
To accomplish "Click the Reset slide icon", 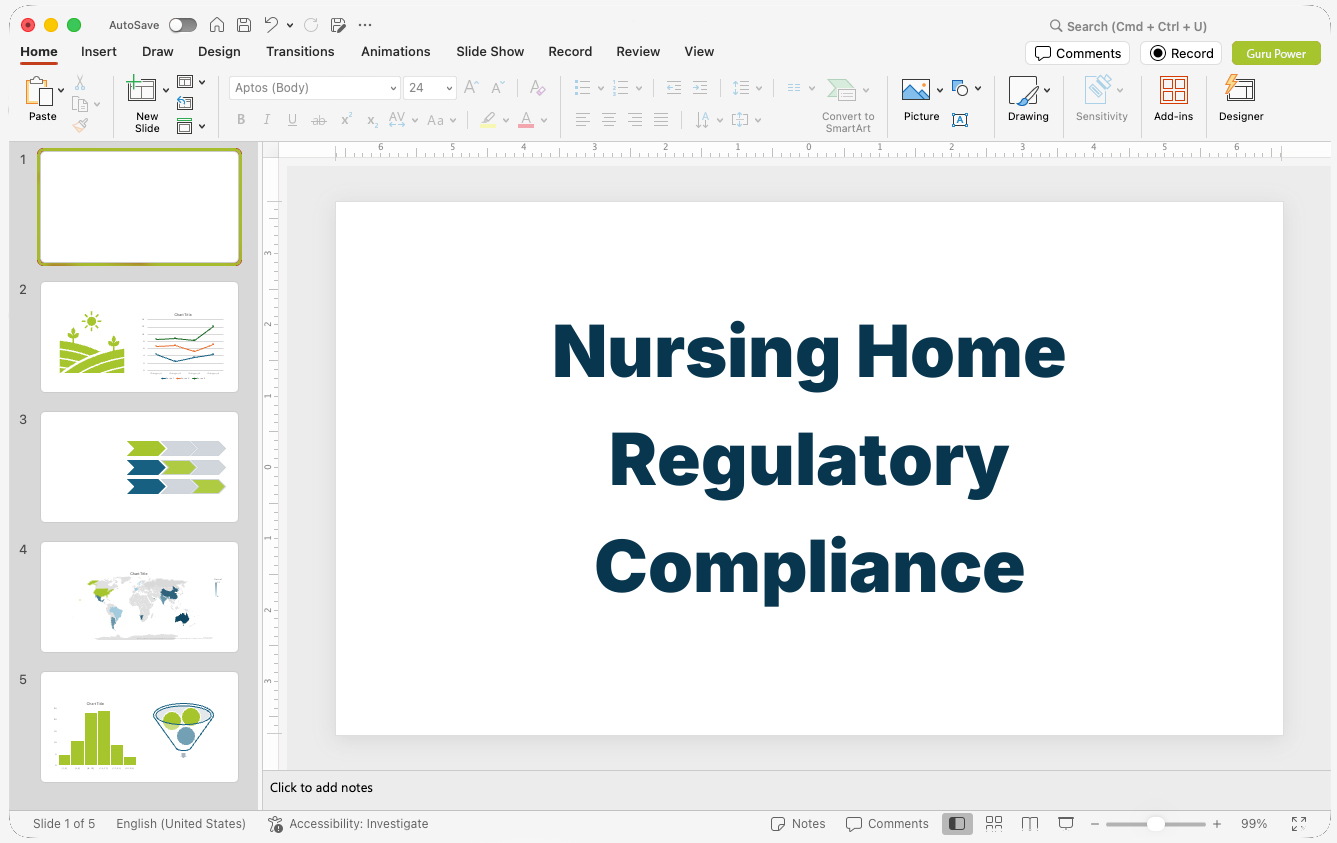I will pyautogui.click(x=185, y=103).
